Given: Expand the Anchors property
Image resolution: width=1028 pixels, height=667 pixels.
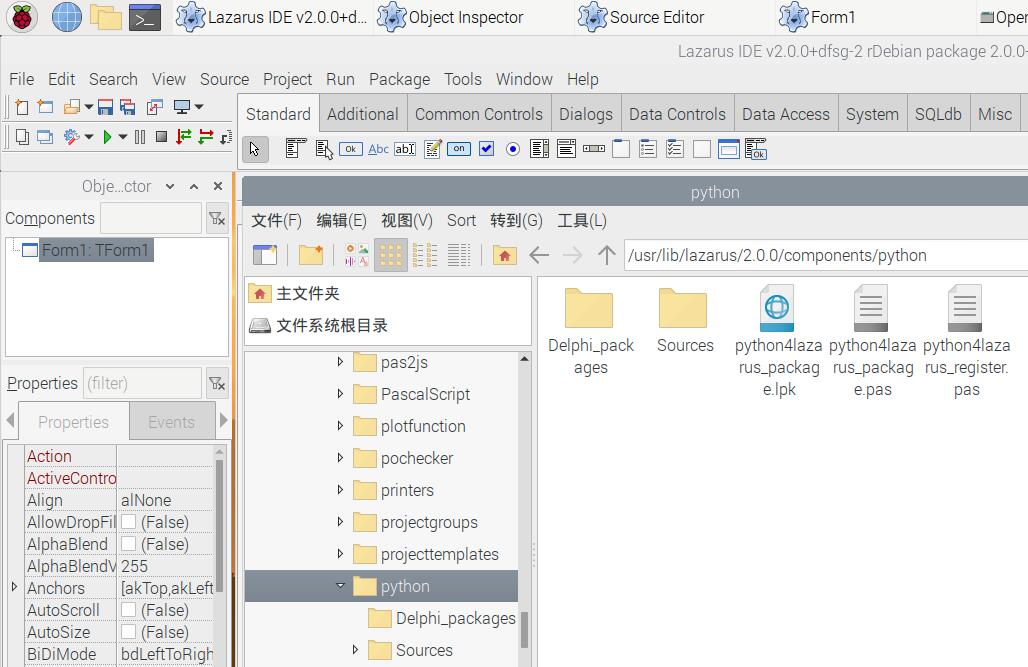Looking at the screenshot, I should tap(14, 587).
